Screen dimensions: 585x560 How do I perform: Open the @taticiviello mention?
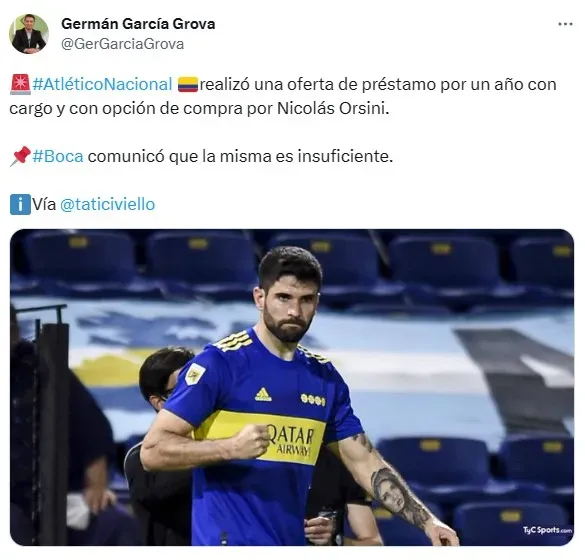(x=107, y=204)
